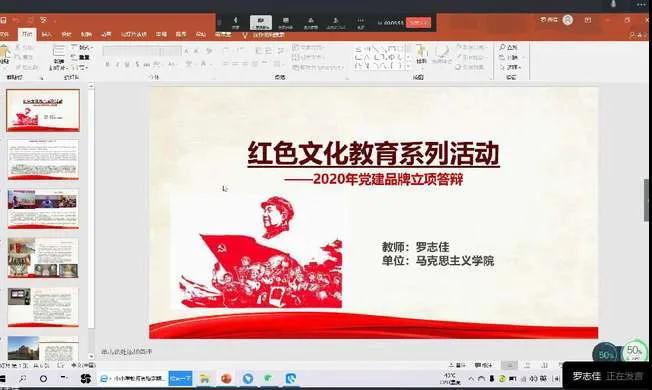Switch to the Home ribbon tab
Screen dimensions: 652x390
27,35
